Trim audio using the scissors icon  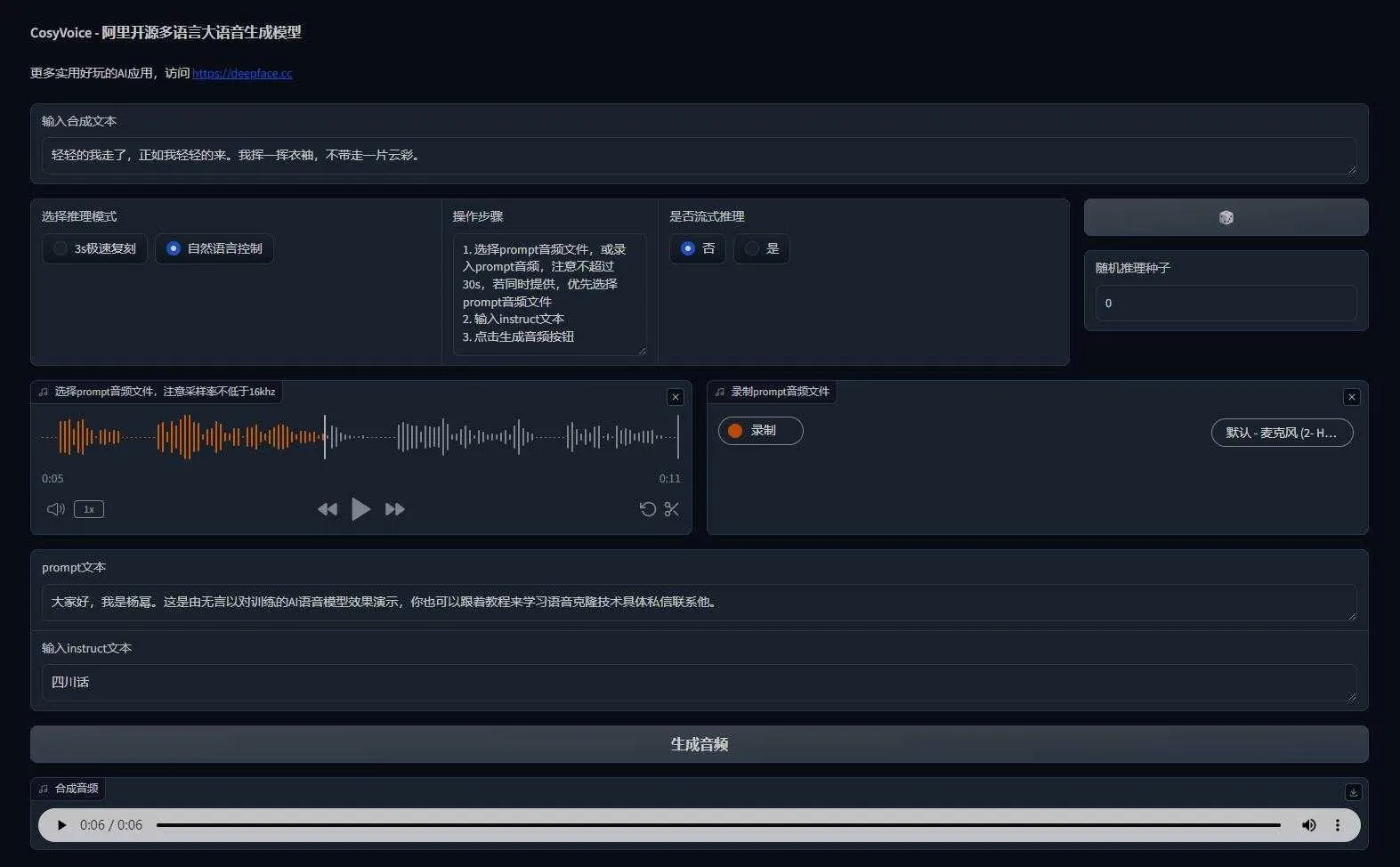(672, 509)
